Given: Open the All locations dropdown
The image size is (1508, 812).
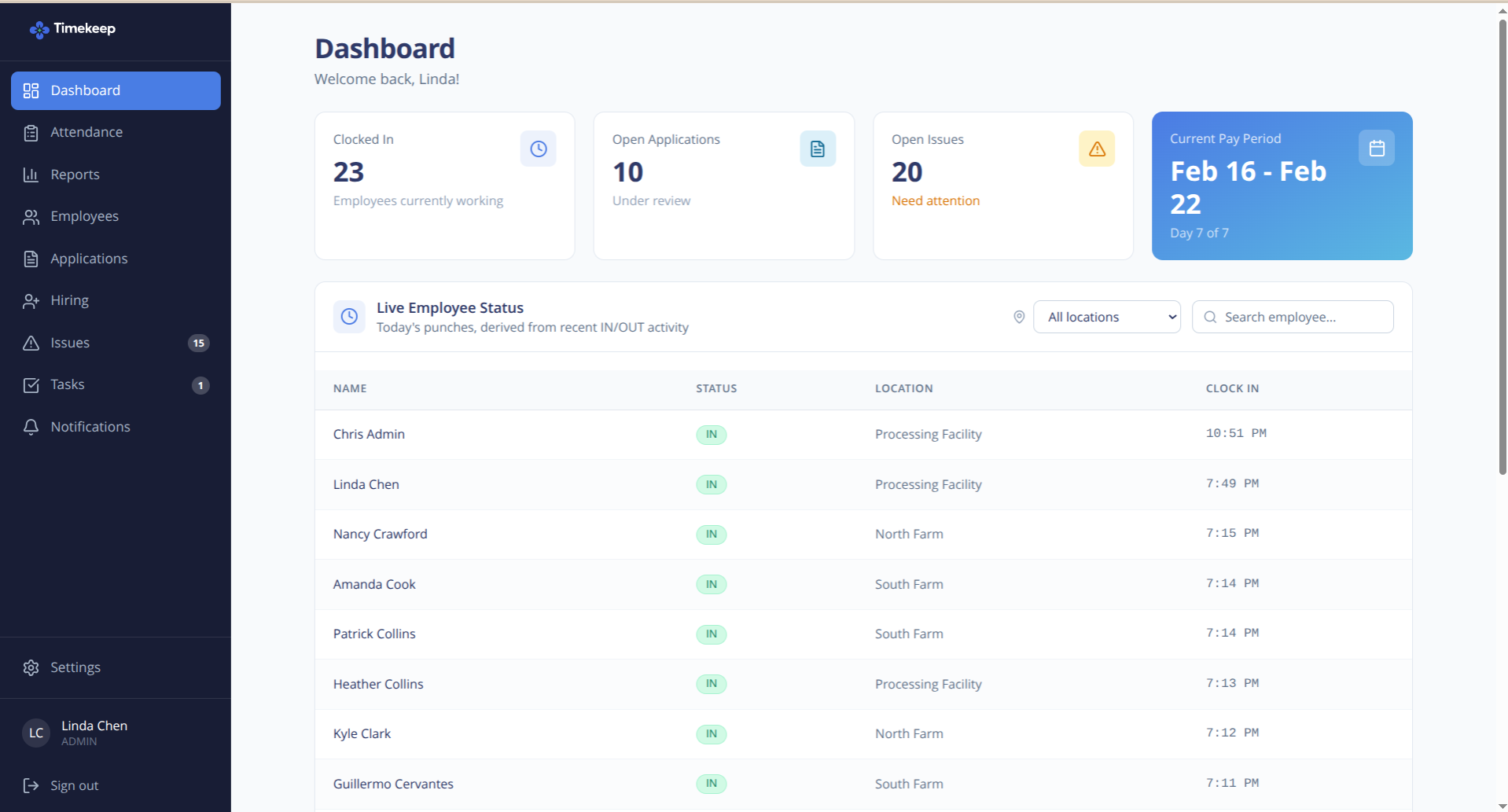Looking at the screenshot, I should coord(1106,316).
